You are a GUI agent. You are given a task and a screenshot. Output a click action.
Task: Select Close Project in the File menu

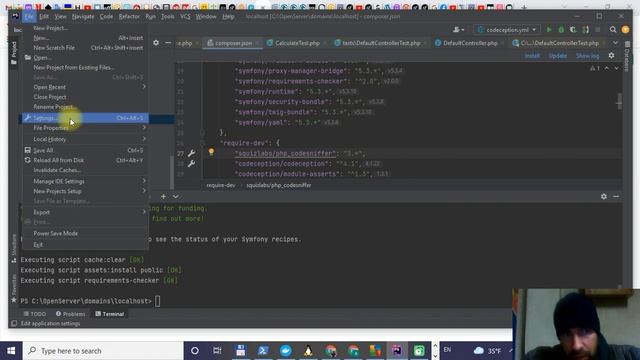pos(85,97)
